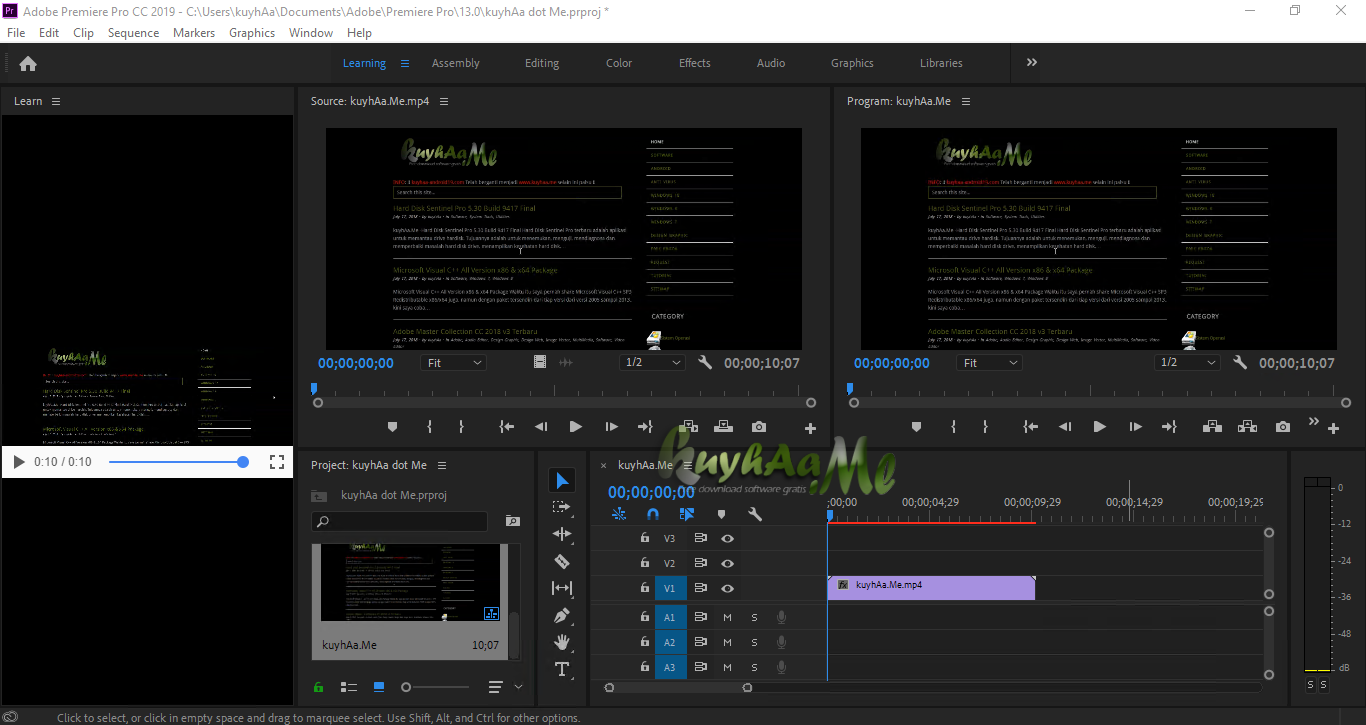Open Source panel menu
The width and height of the screenshot is (1366, 725).
pos(444,101)
